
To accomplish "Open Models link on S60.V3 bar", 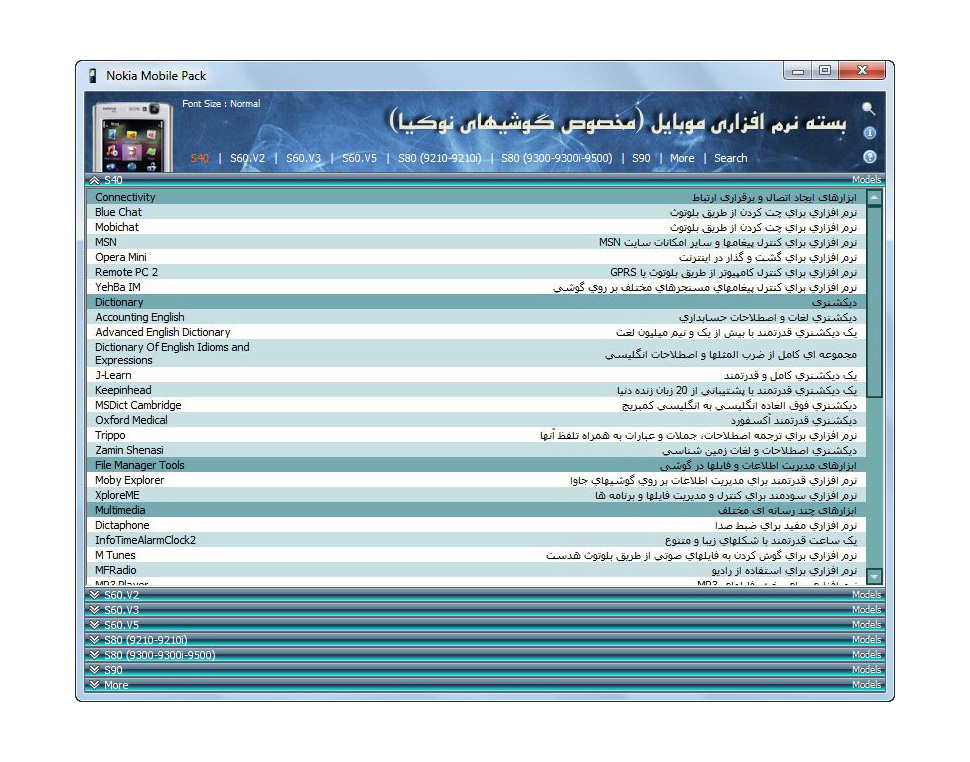I will (x=866, y=610).
